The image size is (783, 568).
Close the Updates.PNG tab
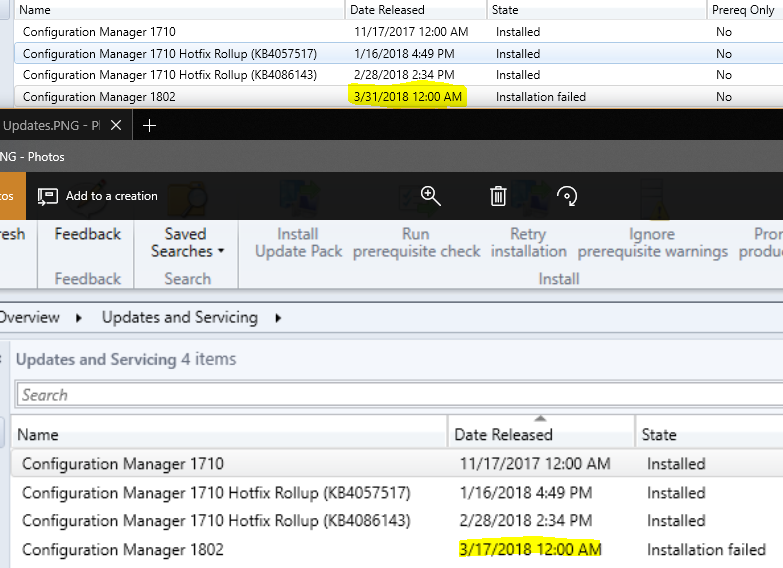coord(116,125)
